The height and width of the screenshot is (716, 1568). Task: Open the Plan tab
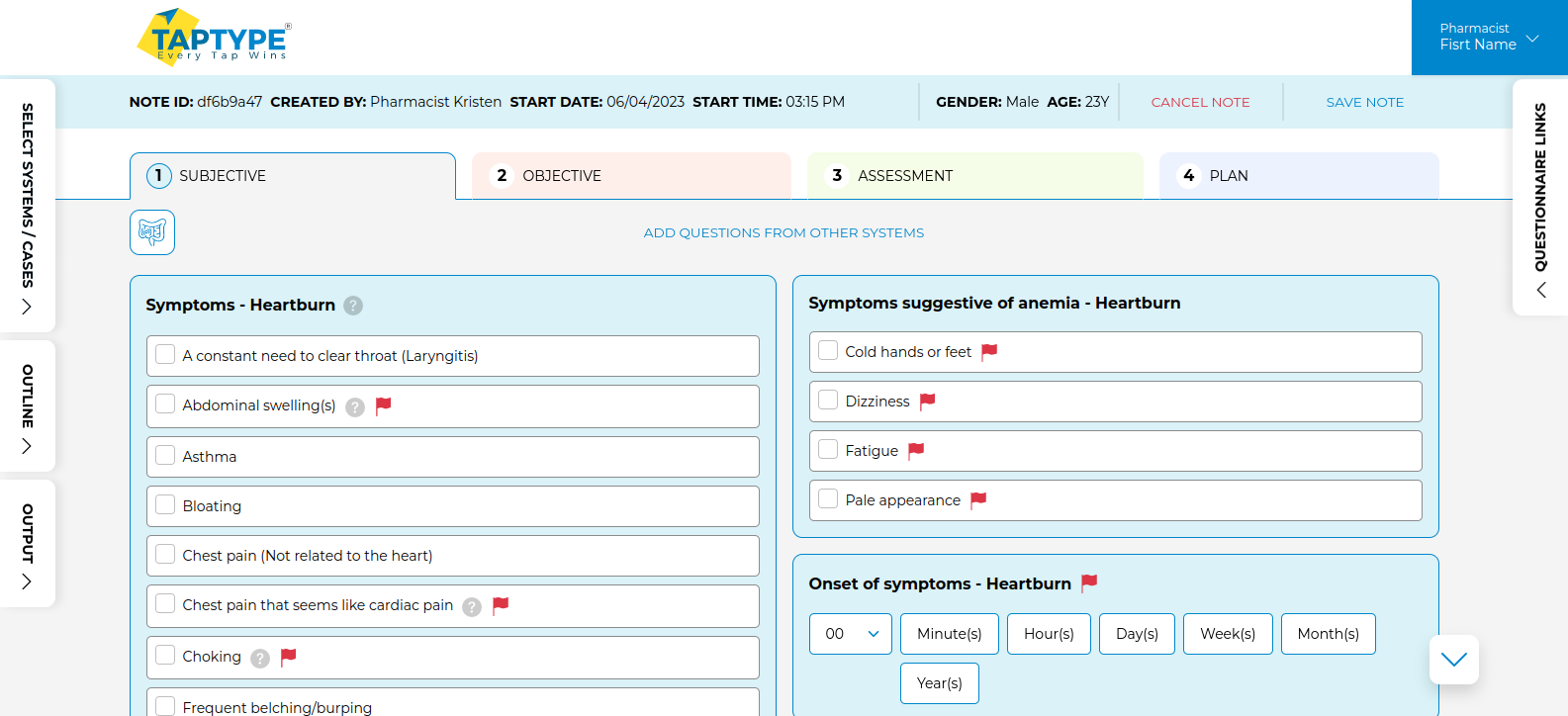point(1298,176)
